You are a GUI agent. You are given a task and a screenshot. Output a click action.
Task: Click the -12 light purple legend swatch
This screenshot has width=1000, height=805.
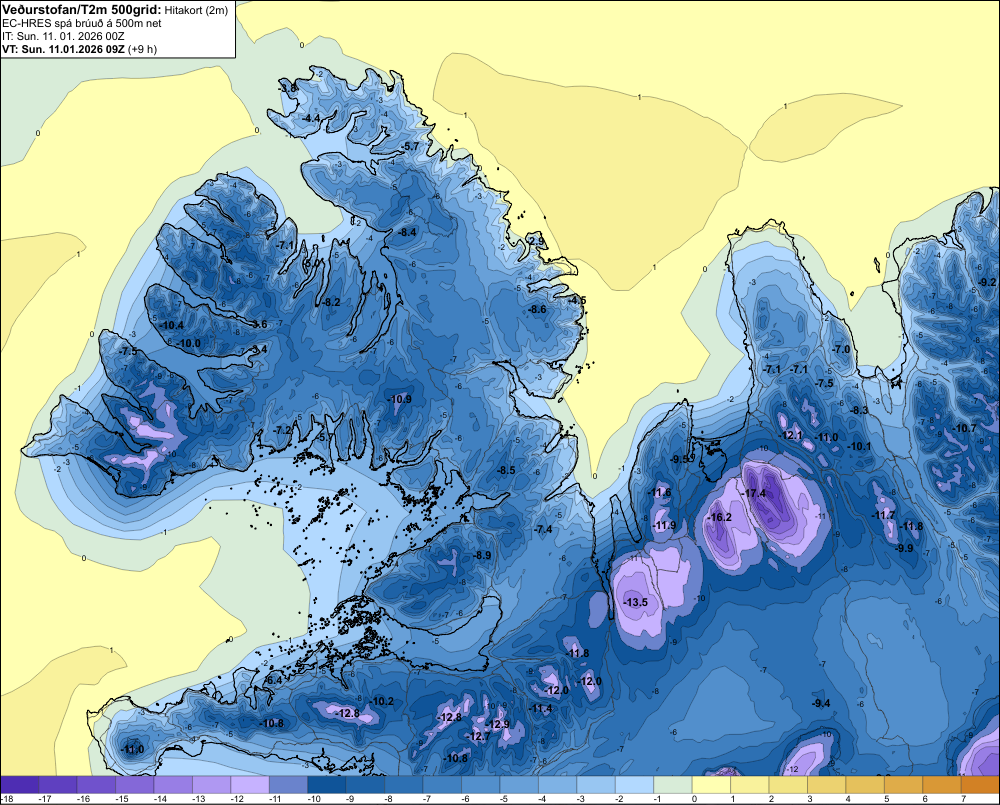[250, 784]
